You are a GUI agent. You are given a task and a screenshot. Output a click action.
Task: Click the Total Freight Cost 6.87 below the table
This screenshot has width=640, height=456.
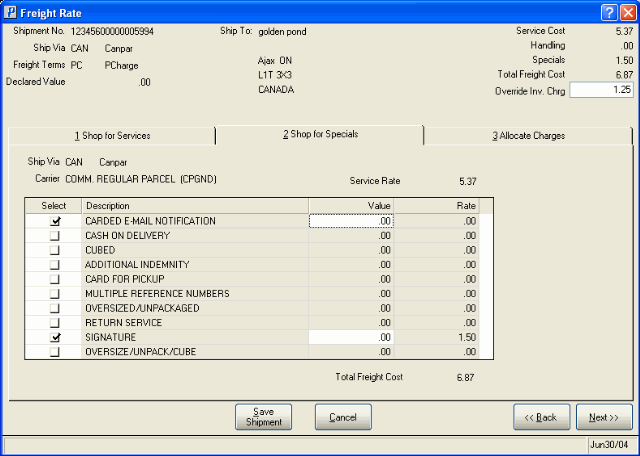click(x=466, y=378)
